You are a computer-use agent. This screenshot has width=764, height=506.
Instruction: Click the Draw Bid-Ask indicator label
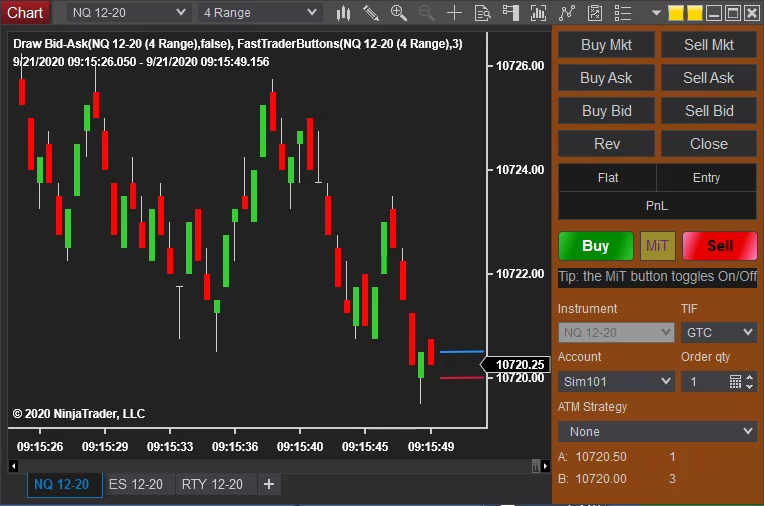coord(237,44)
